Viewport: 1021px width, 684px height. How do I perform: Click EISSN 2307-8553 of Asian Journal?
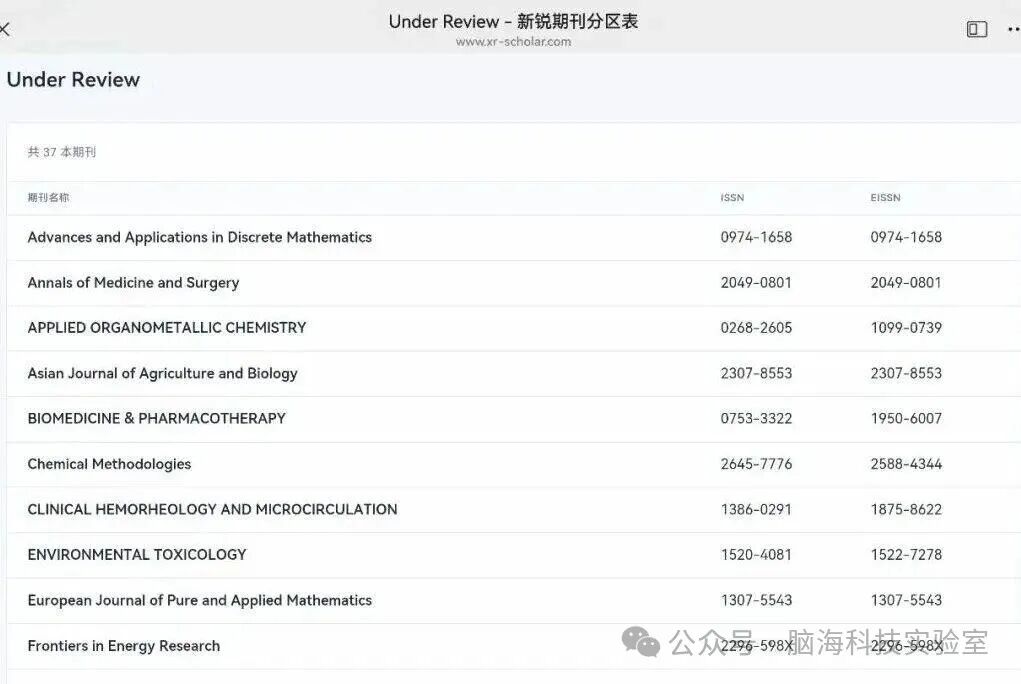[906, 373]
